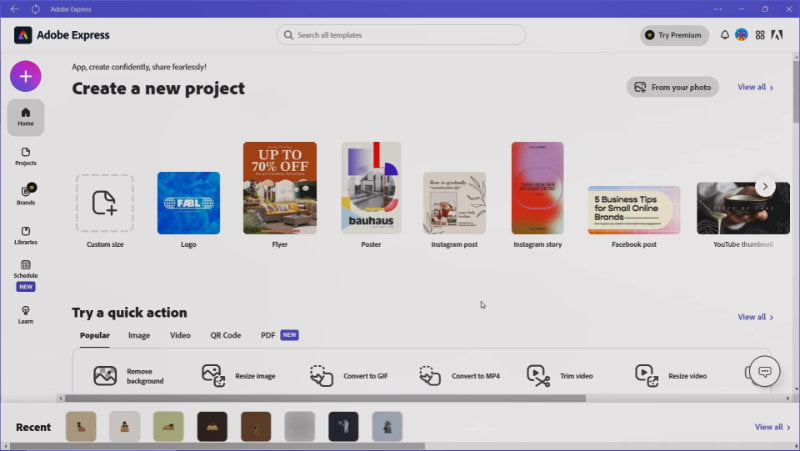Viewport: 800px width, 451px height.
Task: Click the back arrow in title bar
Action: coord(14,9)
